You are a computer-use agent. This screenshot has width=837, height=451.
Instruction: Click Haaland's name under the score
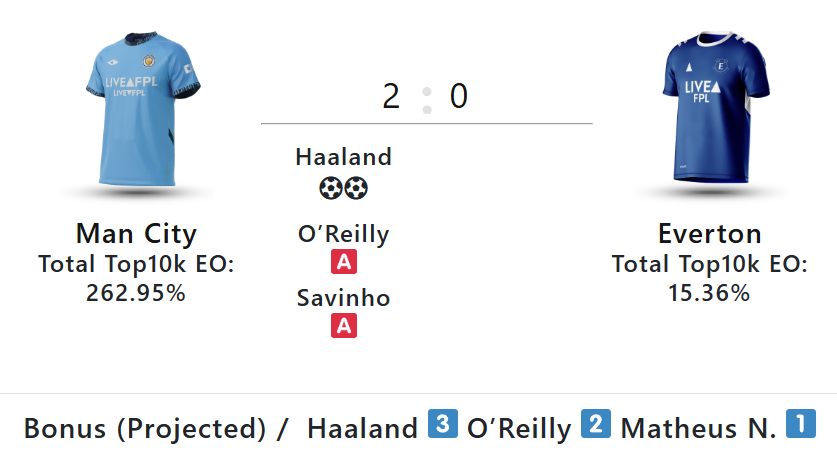coord(344,157)
